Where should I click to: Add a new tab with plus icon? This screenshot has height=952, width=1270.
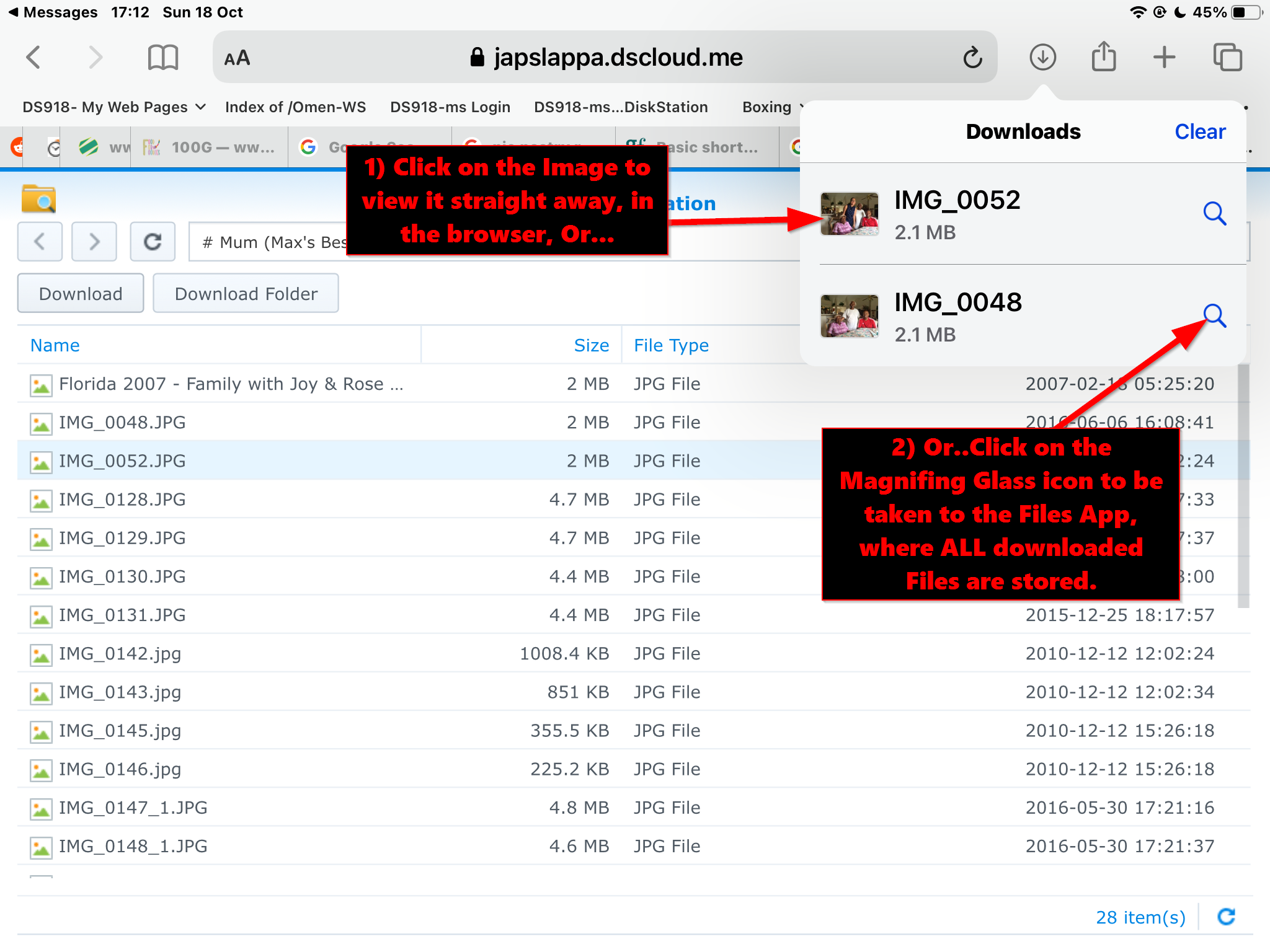[x=1165, y=58]
